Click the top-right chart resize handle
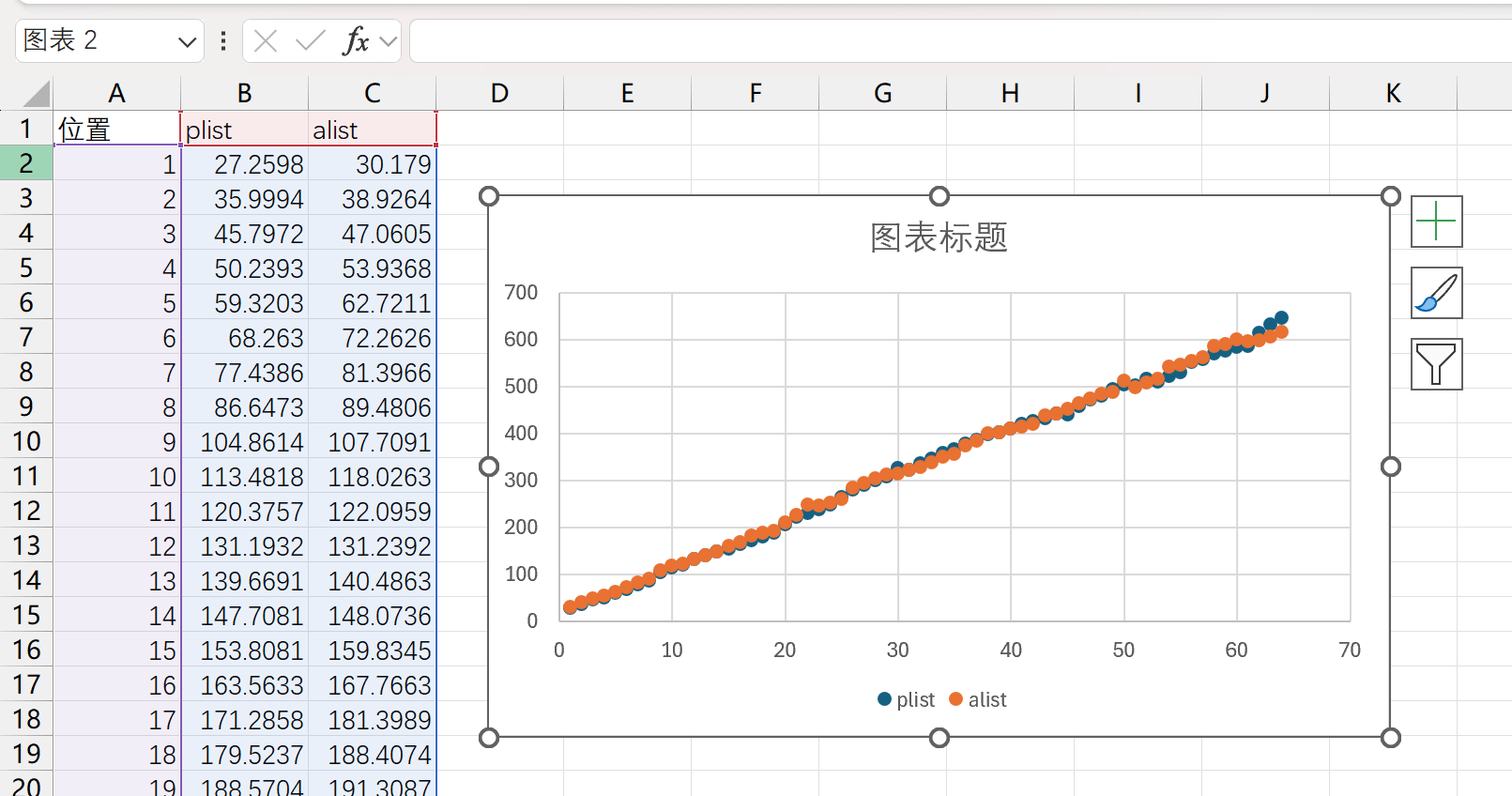 (x=1391, y=196)
